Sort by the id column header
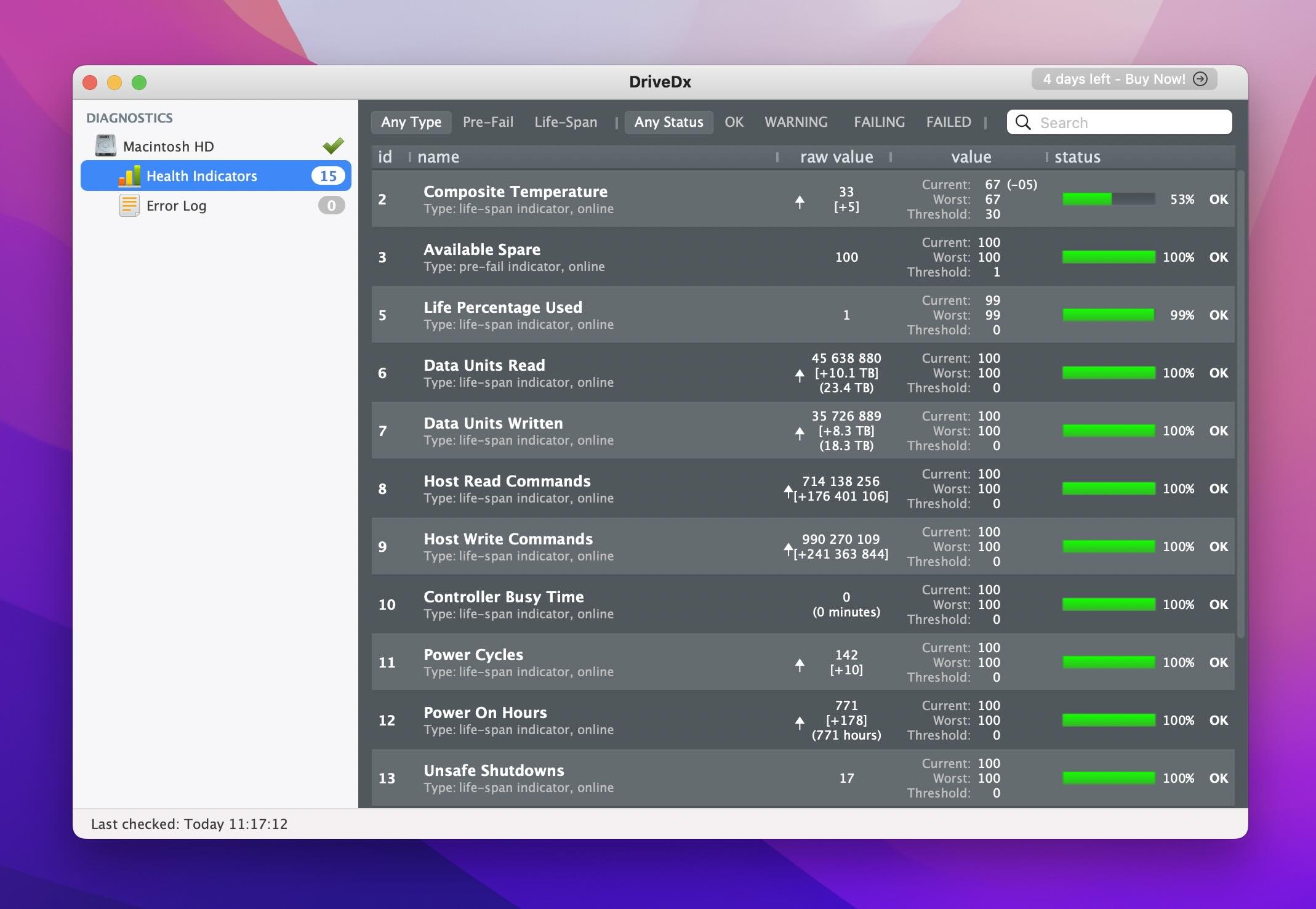 (x=385, y=157)
